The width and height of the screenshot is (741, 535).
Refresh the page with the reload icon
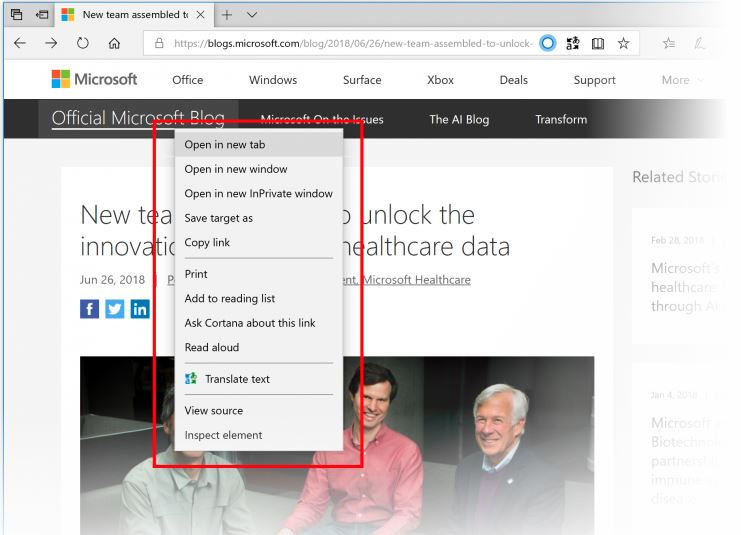(x=83, y=43)
